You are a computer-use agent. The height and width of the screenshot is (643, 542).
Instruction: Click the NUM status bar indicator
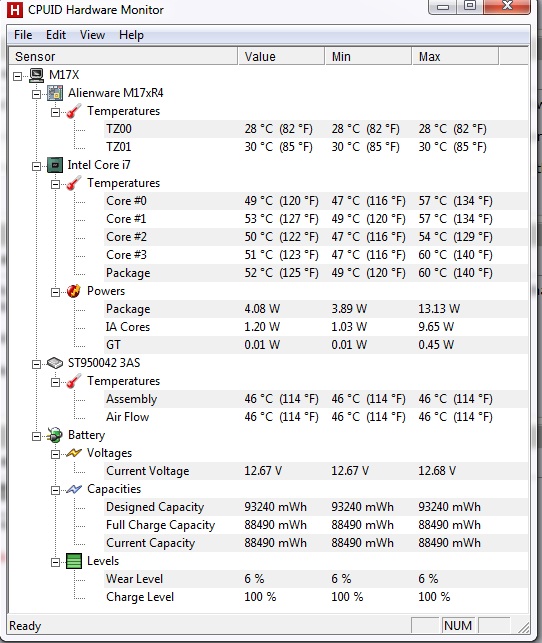[458, 626]
